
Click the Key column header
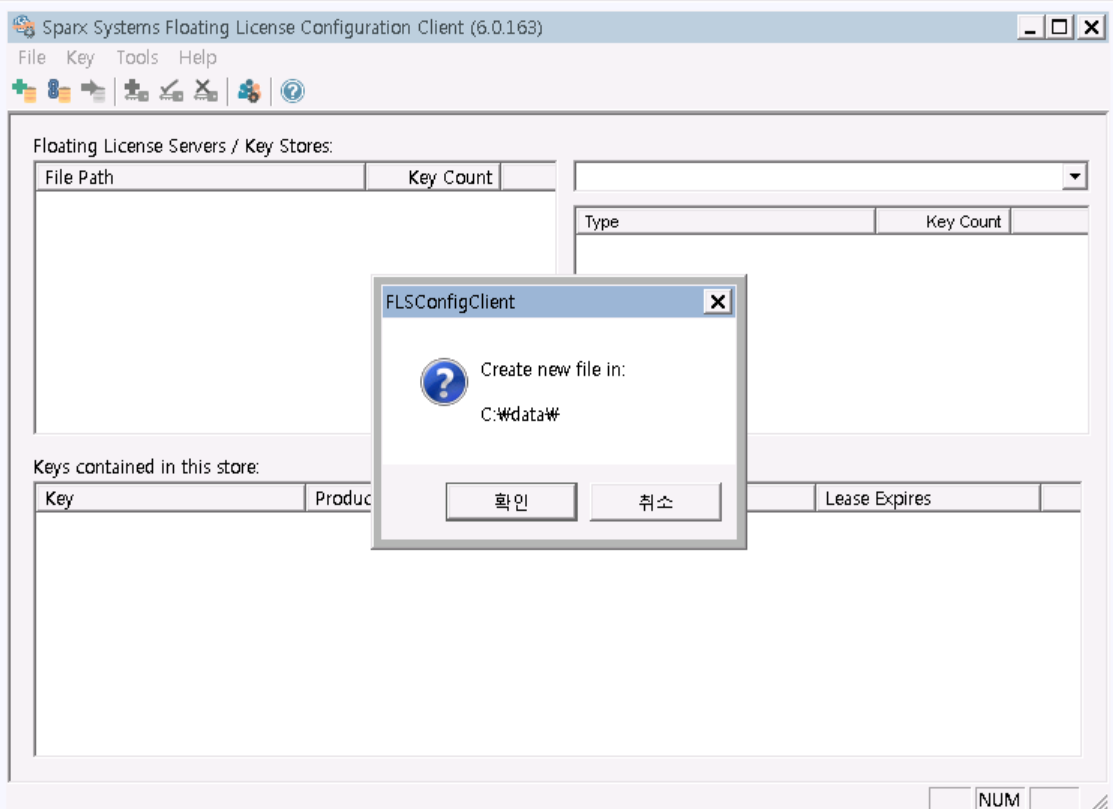170,498
